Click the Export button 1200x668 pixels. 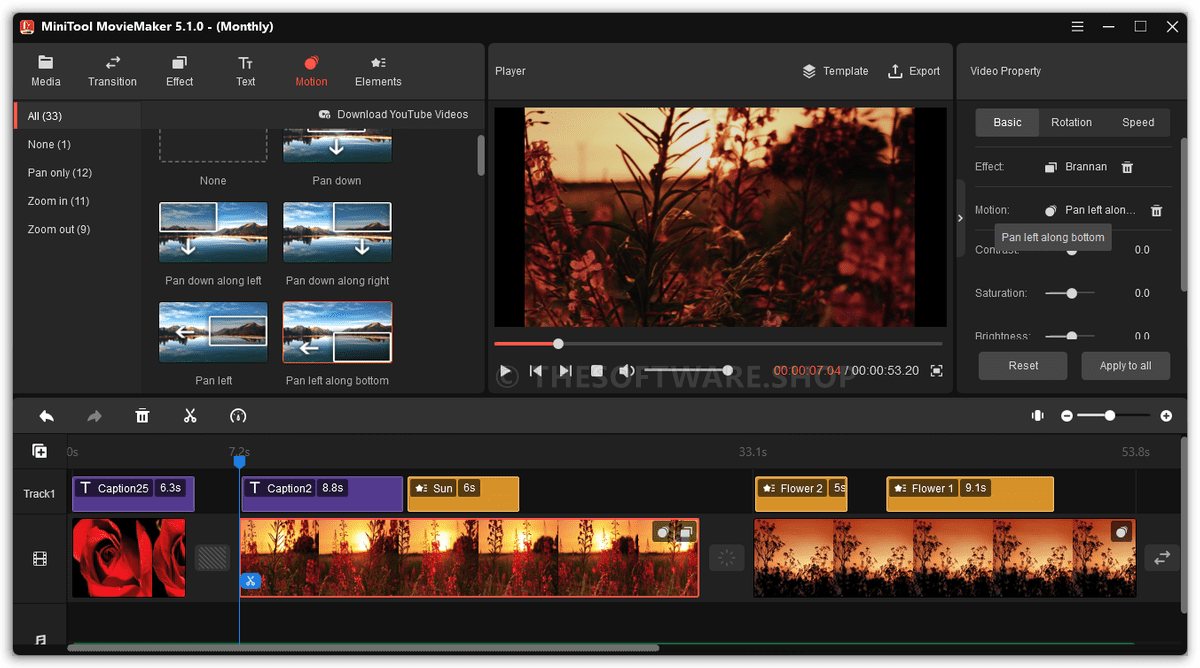(914, 71)
